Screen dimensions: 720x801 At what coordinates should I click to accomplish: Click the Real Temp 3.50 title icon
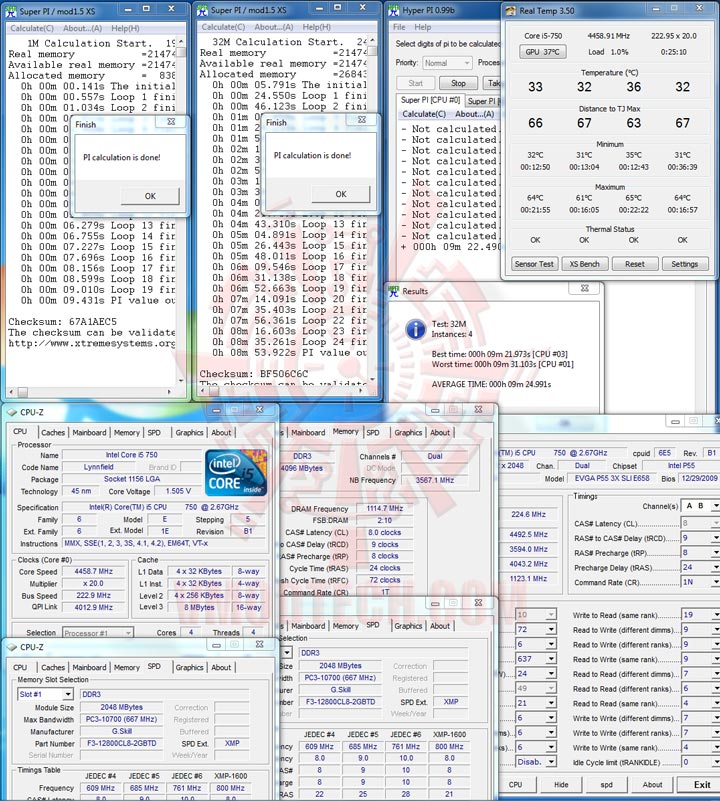pos(510,11)
